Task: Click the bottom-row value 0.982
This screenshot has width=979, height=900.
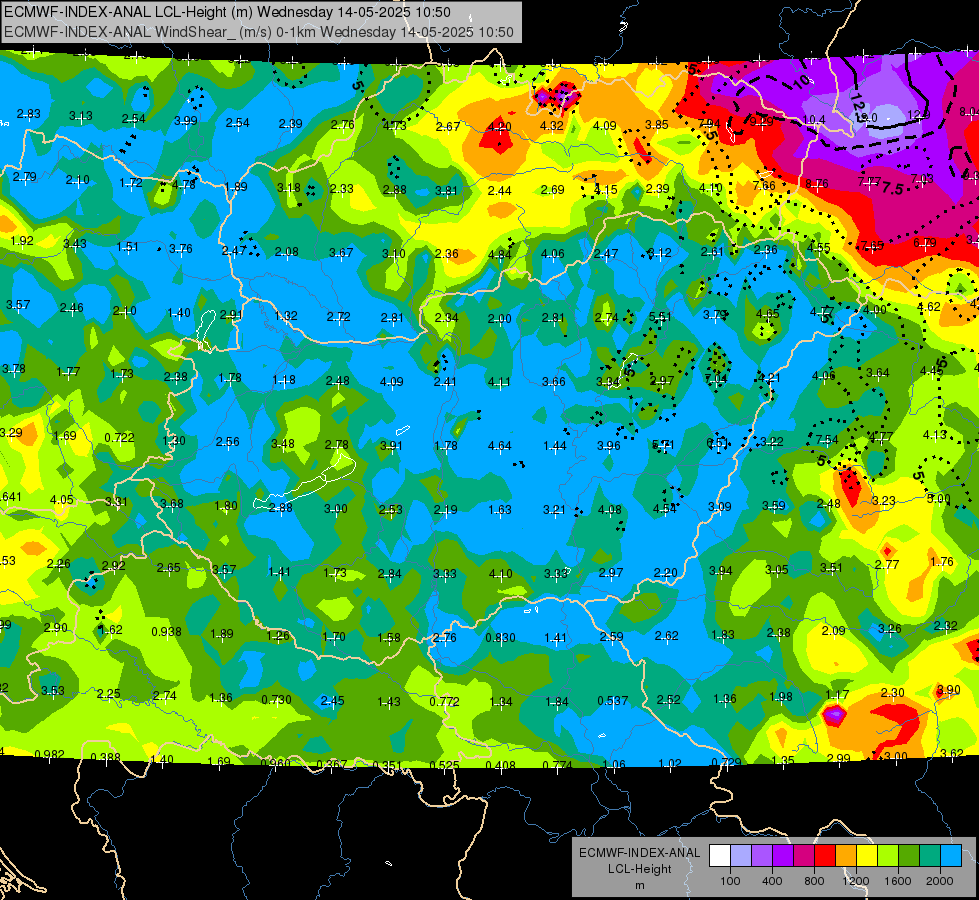Action: (49, 754)
